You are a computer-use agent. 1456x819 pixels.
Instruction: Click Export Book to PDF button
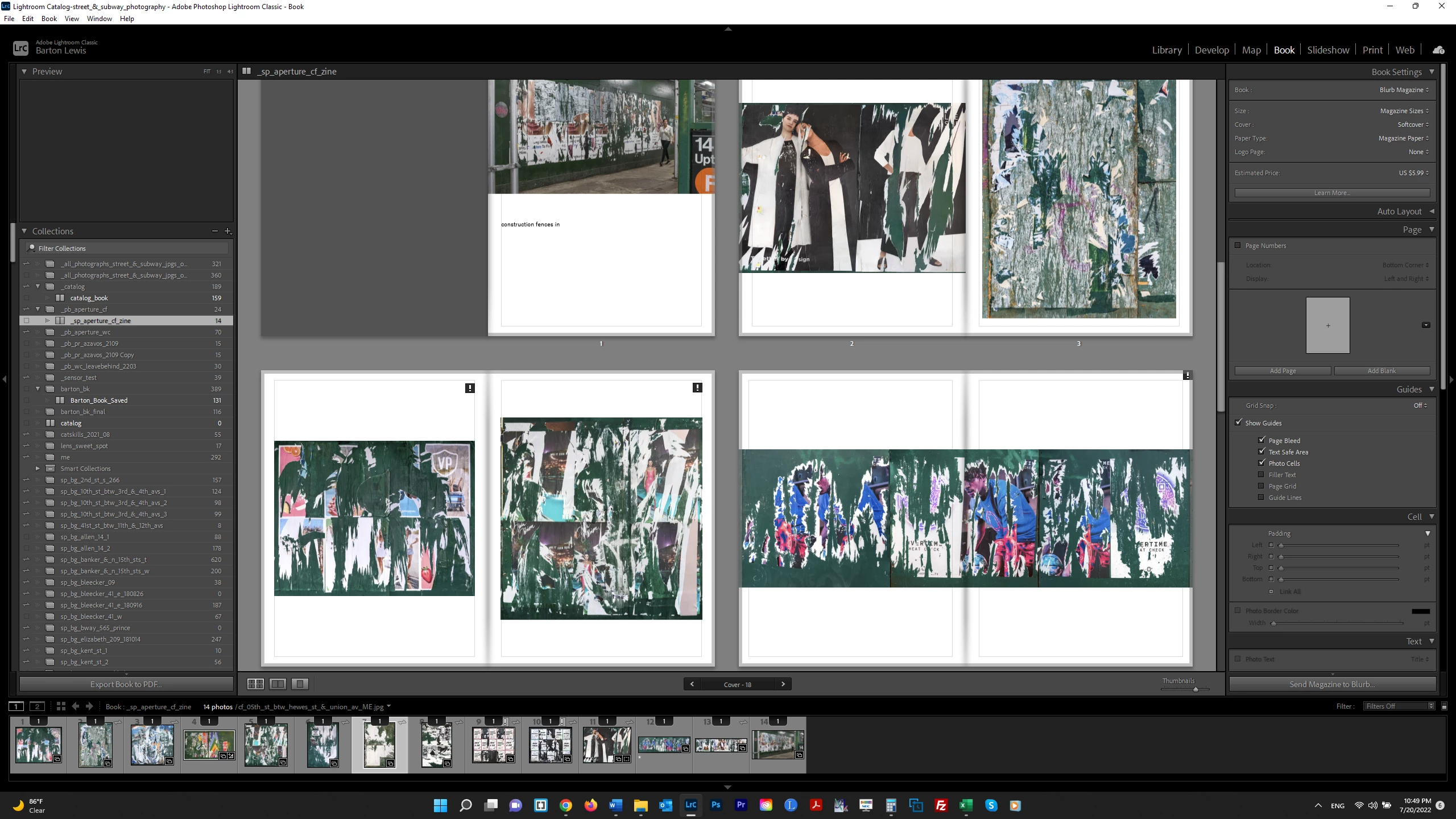126,684
